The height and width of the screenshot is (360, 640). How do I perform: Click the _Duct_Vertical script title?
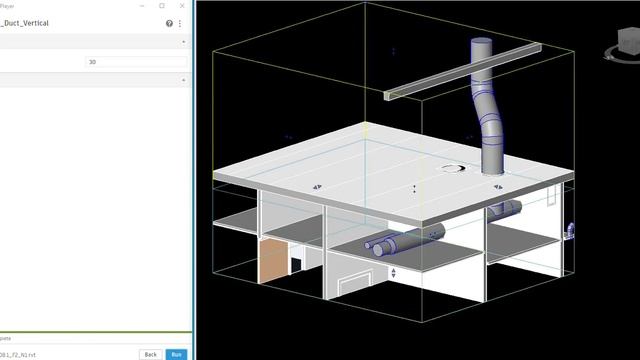[24, 23]
